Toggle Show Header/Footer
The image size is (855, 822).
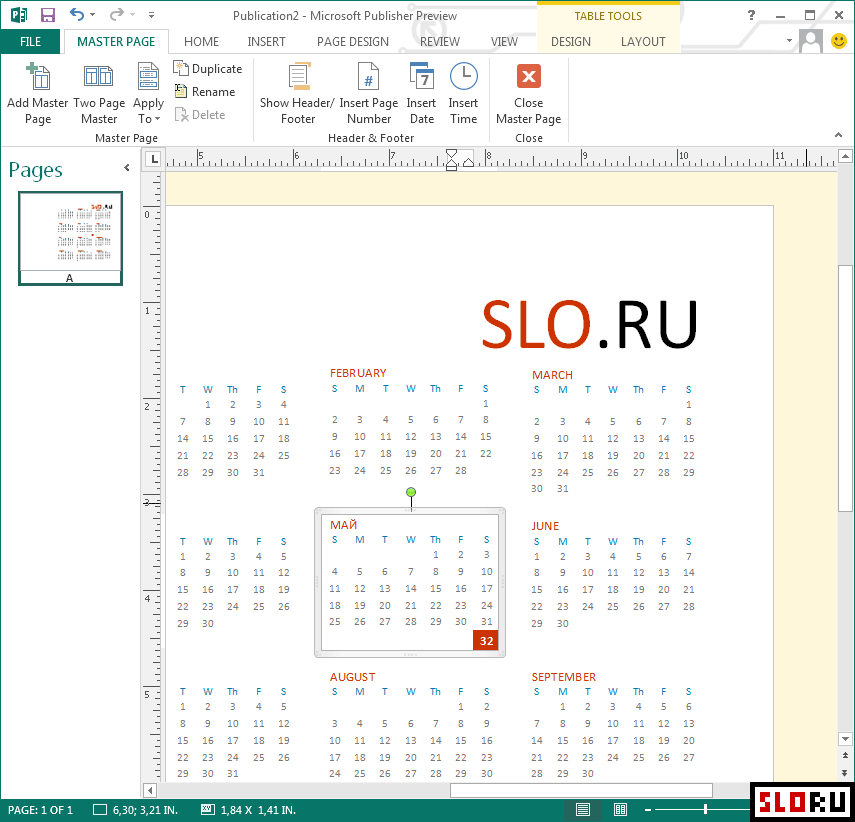tap(297, 94)
